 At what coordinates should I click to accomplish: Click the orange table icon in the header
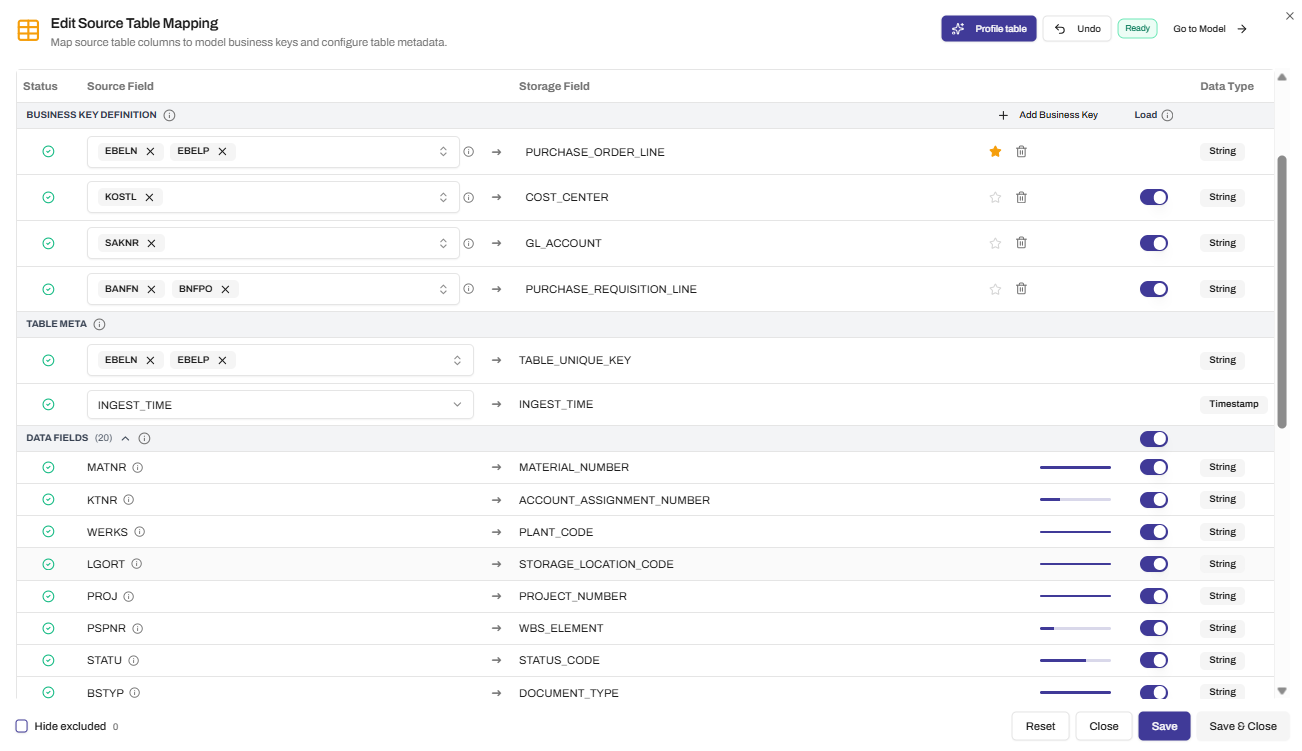[28, 30]
